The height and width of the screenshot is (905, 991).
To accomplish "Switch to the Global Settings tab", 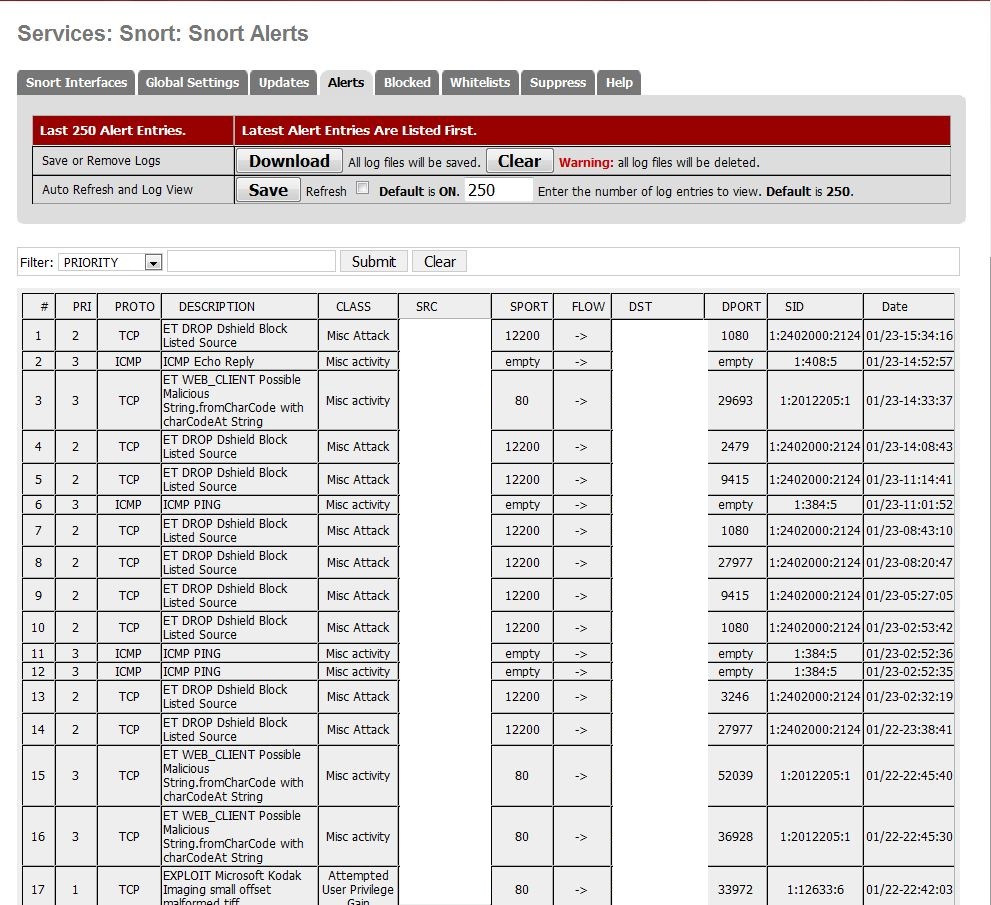I will (192, 83).
